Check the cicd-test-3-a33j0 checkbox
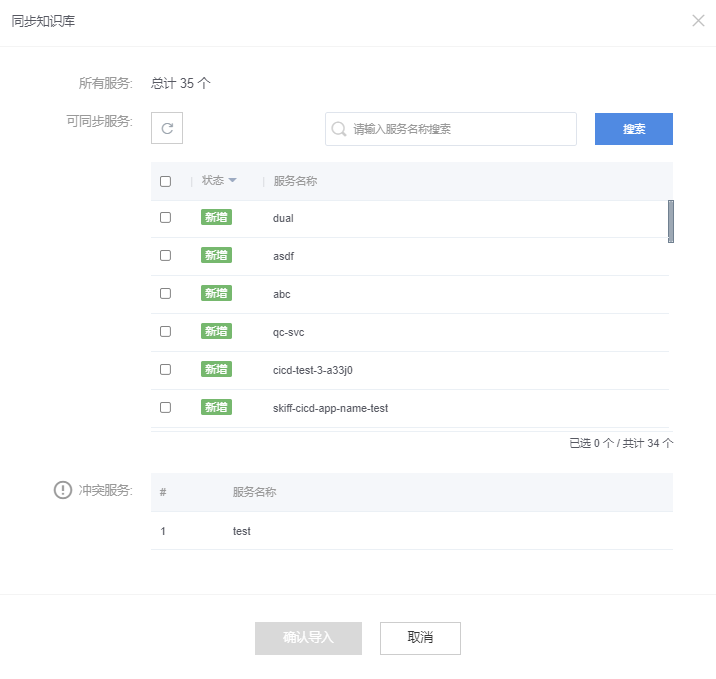 tap(165, 369)
